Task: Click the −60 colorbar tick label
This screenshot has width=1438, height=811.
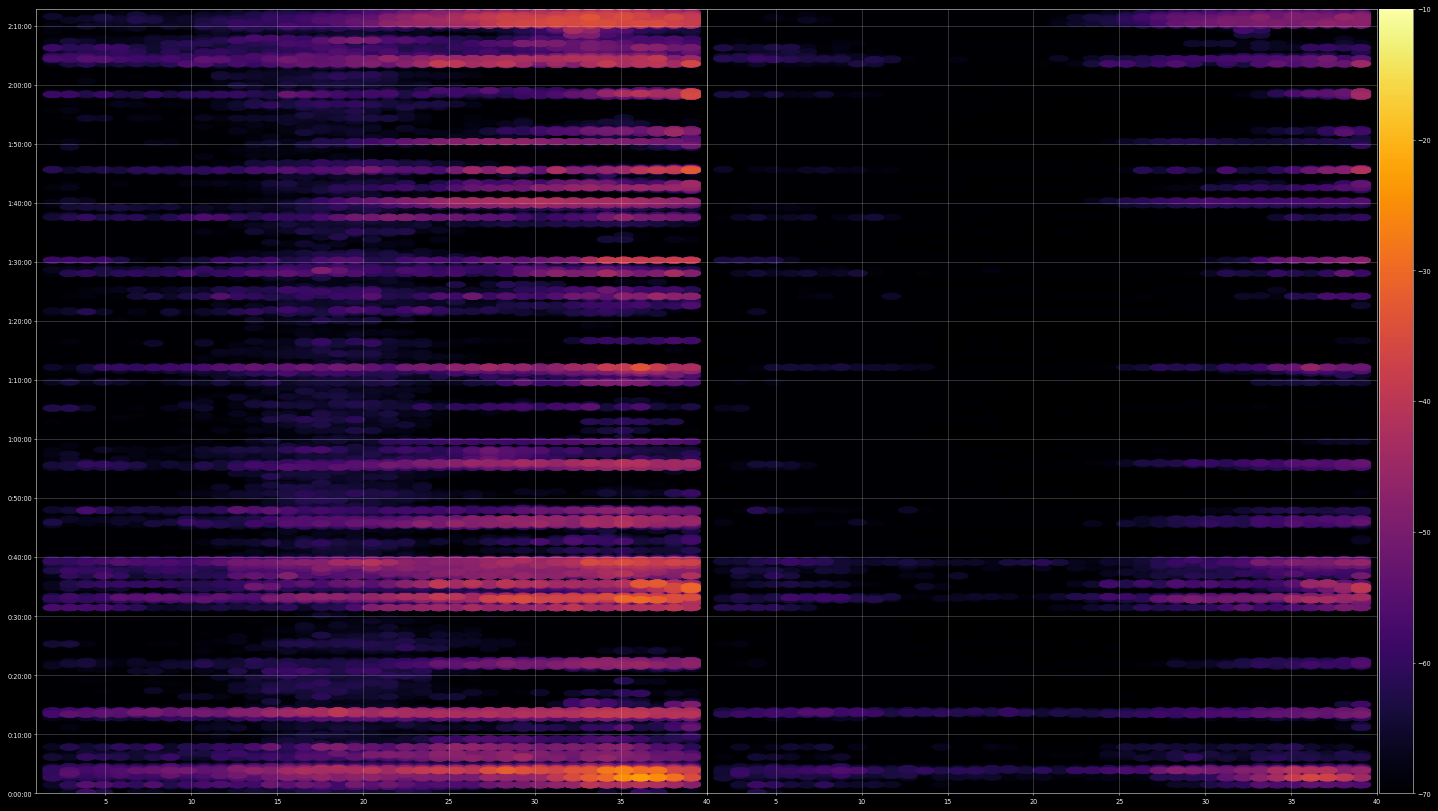Action: [1424, 663]
